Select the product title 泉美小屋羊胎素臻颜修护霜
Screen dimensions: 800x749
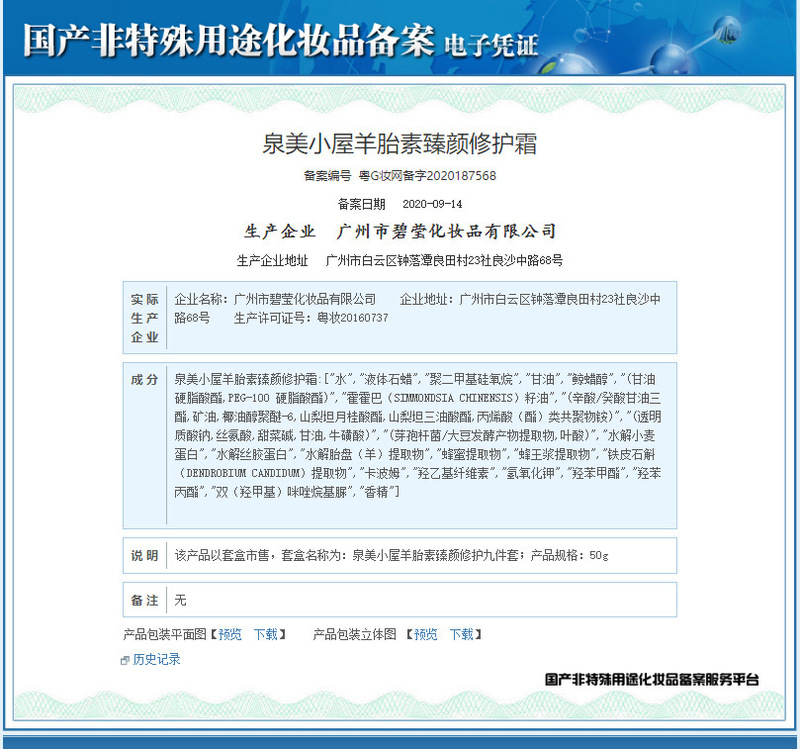(399, 144)
